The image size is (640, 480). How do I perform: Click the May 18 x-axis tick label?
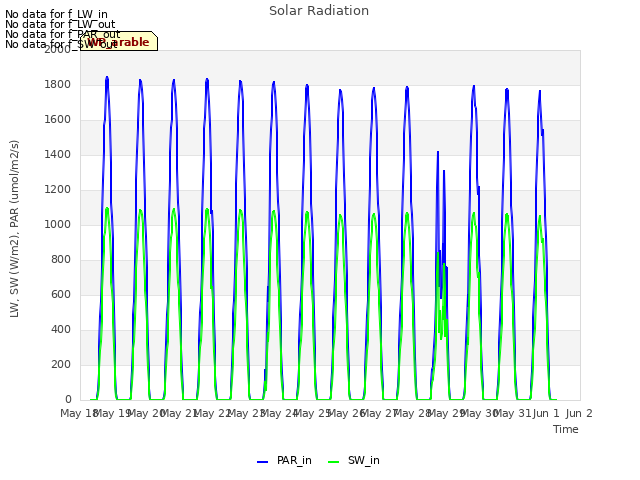(x=78, y=413)
